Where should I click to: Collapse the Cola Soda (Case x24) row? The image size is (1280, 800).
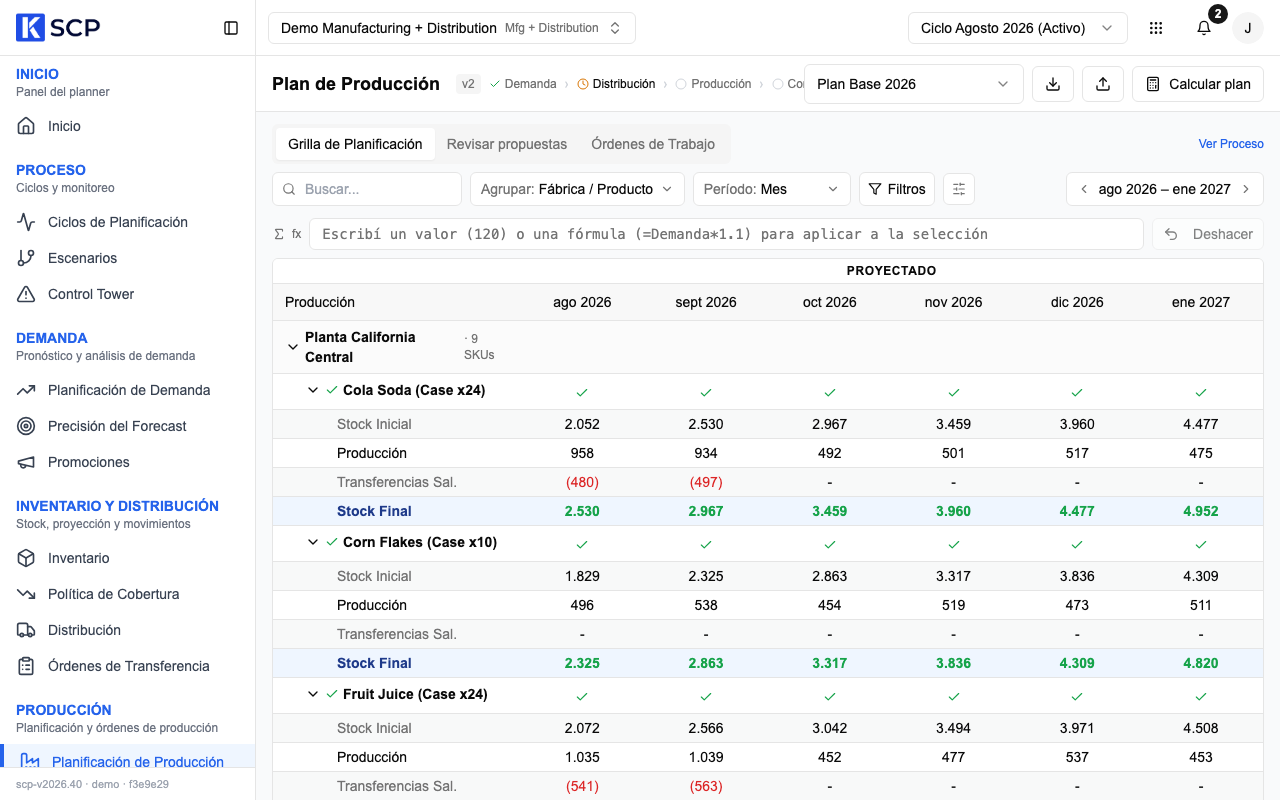313,390
